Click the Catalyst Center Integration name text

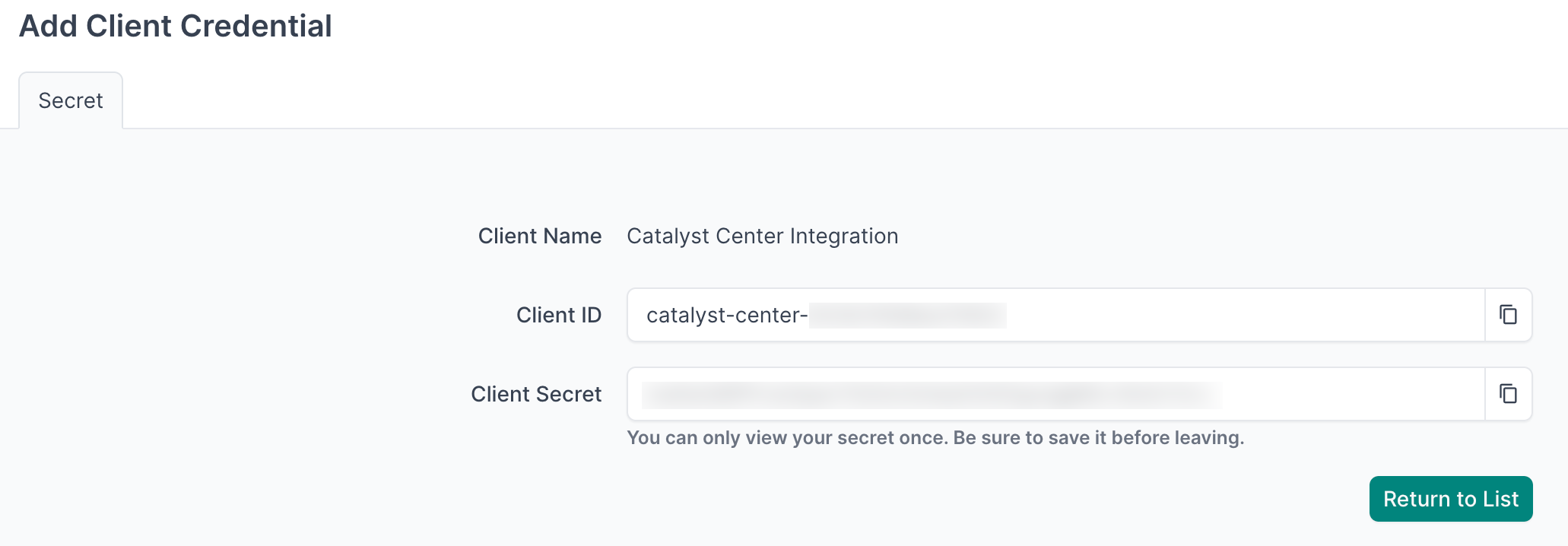click(762, 236)
